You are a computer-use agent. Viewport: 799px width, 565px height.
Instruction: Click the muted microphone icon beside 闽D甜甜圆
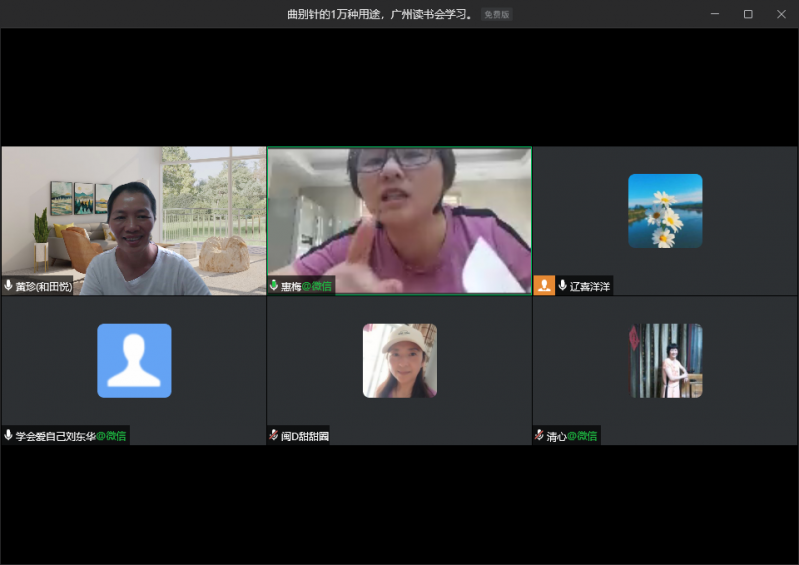pos(274,436)
